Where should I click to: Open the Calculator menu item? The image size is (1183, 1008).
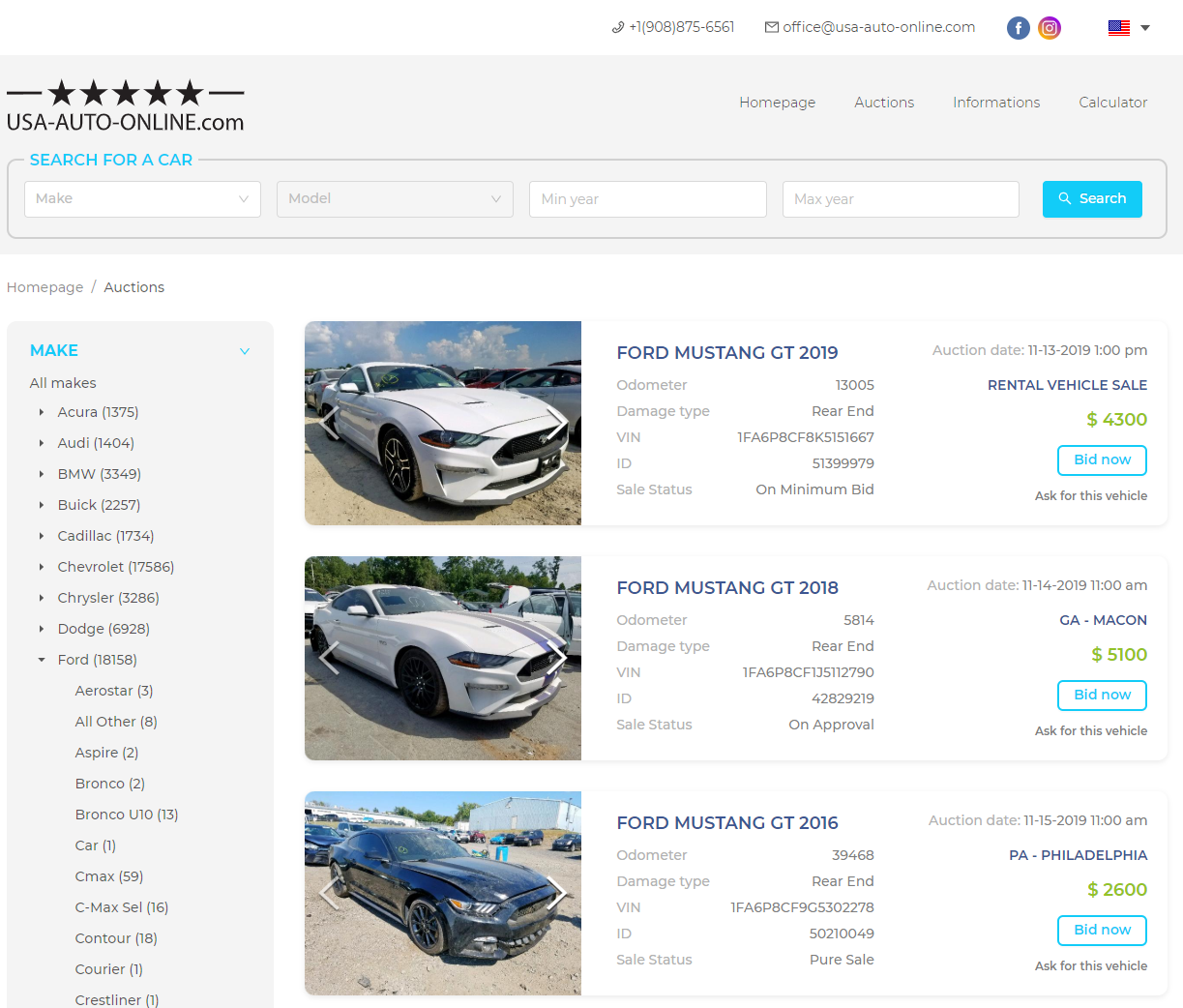click(x=1112, y=103)
